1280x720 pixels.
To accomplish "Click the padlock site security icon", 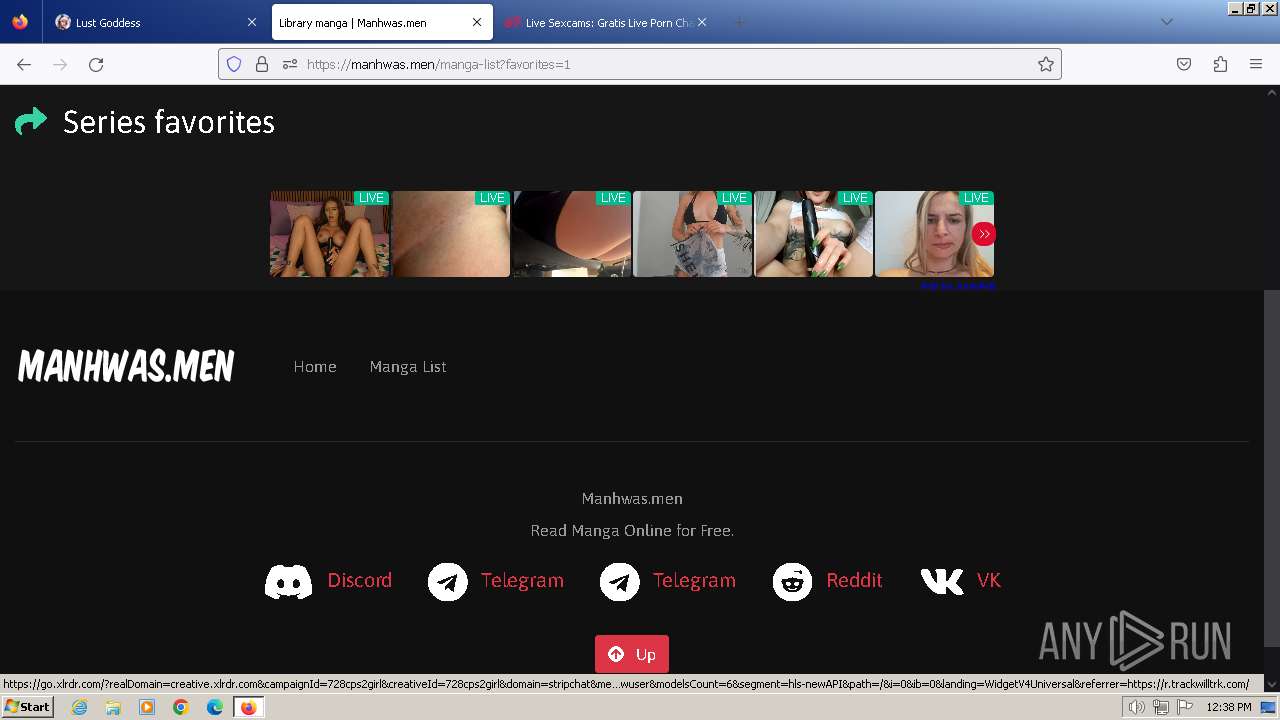I will 262,64.
